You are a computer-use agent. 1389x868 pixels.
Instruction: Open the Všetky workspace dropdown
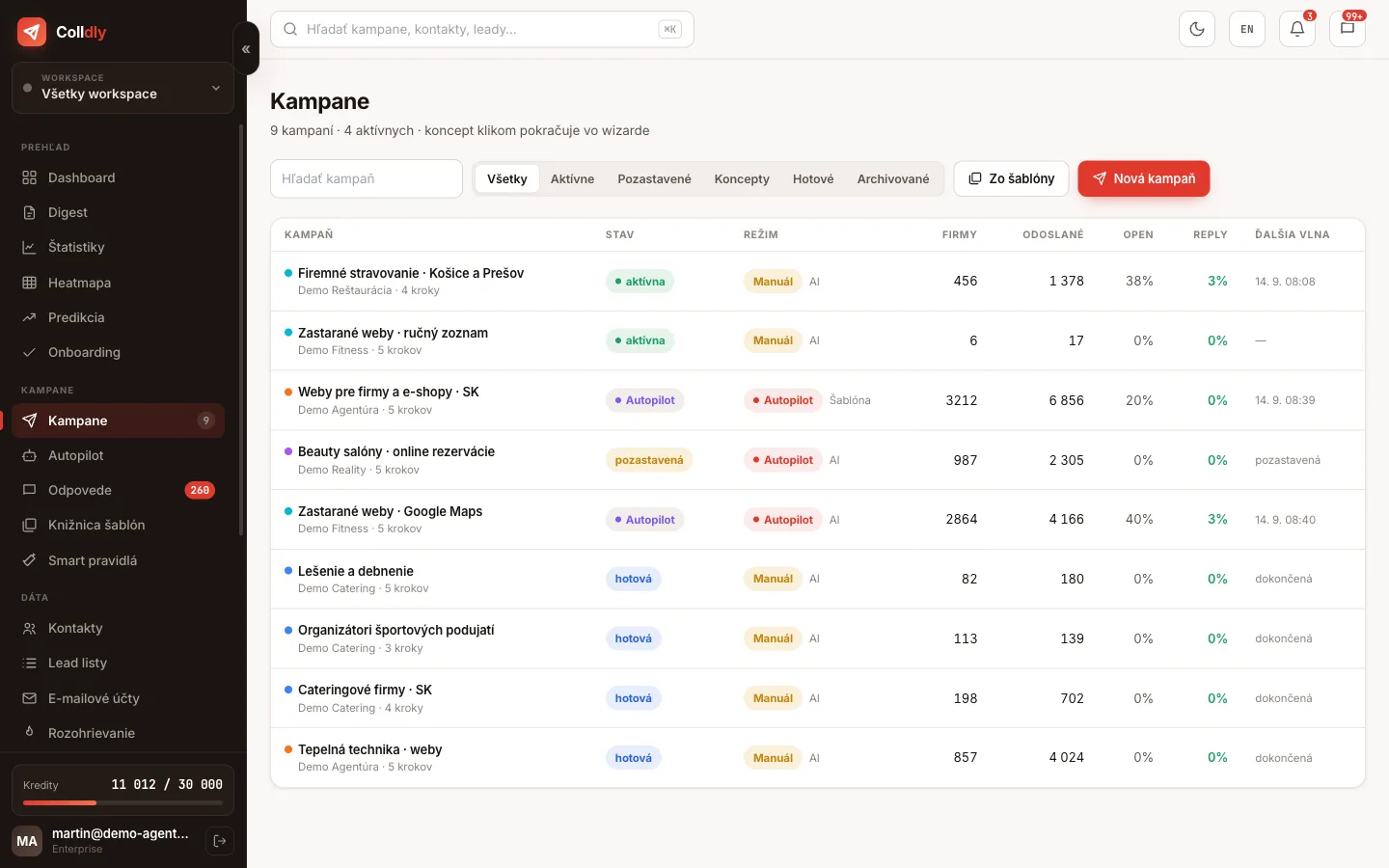point(123,87)
